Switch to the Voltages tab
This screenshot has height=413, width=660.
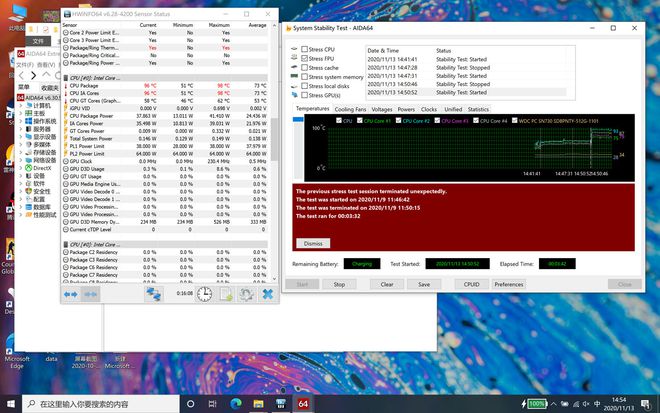pyautogui.click(x=382, y=109)
